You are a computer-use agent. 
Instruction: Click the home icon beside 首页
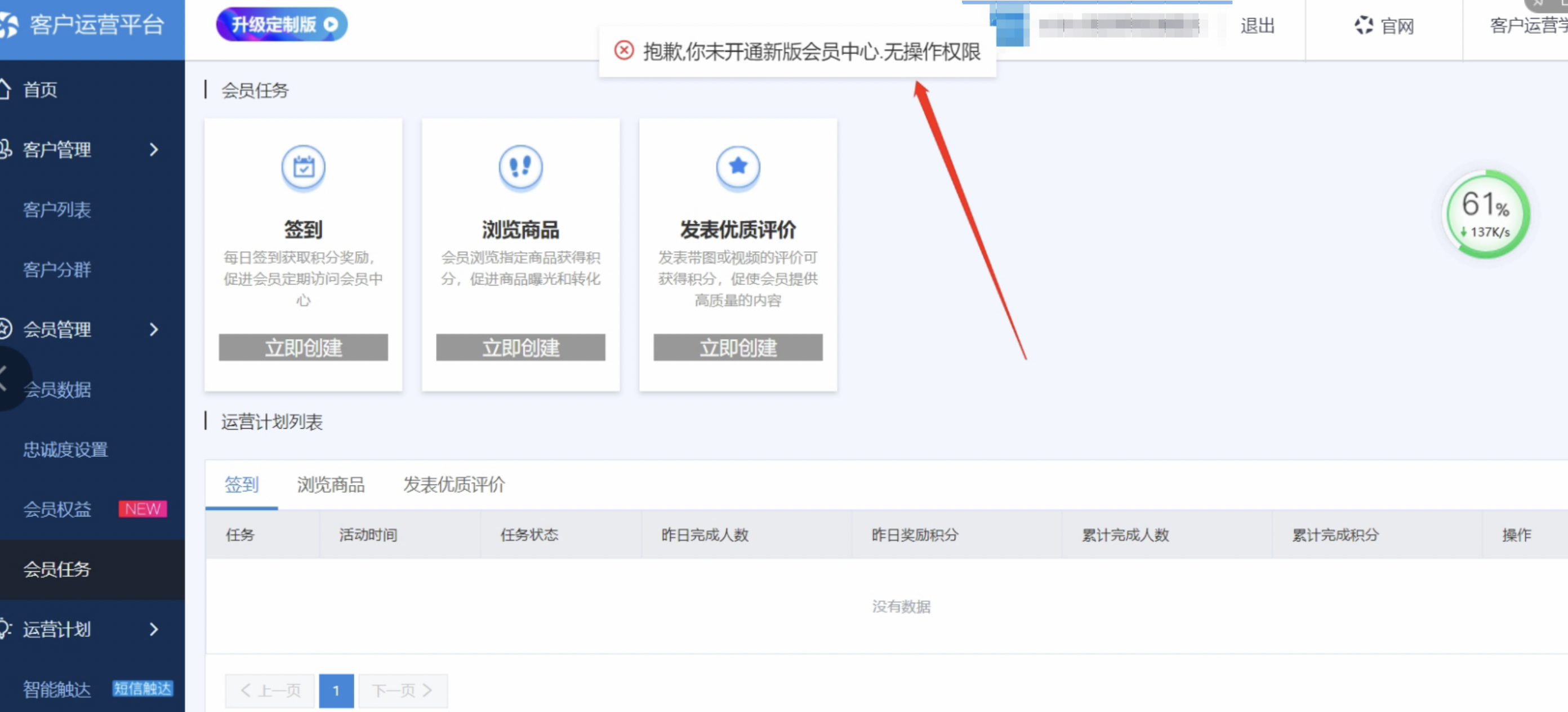[5, 90]
